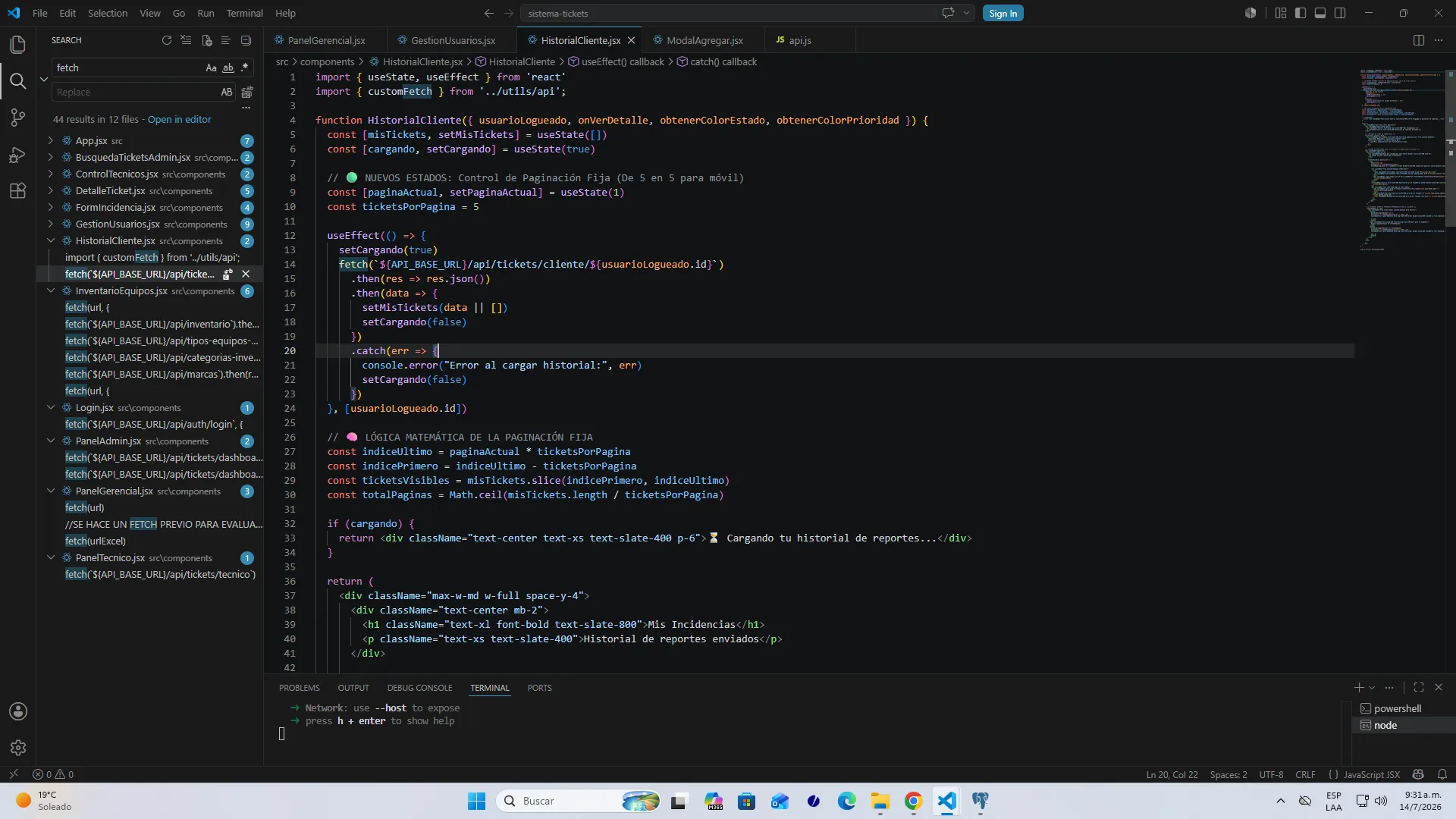Collapse InventarioEquipos.jsx results
1456x819 pixels.
[x=51, y=290]
